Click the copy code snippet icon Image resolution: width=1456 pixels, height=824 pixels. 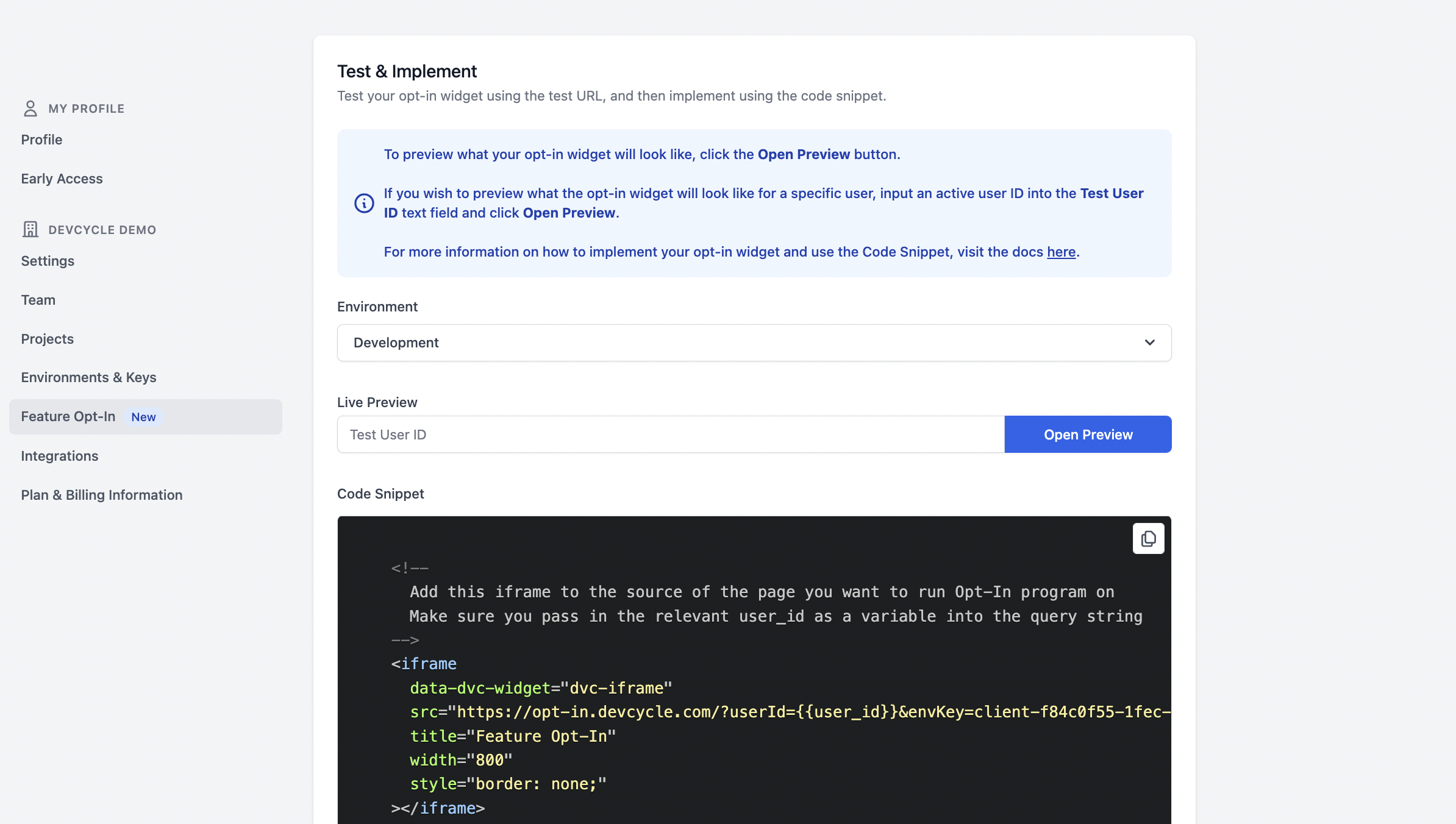tap(1148, 538)
